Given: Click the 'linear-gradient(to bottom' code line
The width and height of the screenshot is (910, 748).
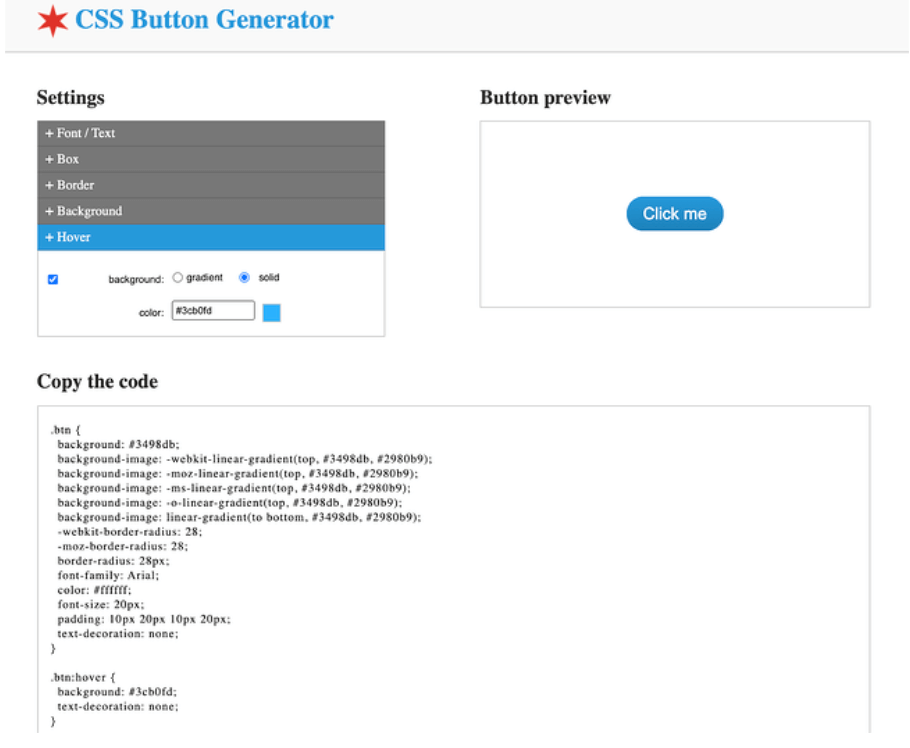Looking at the screenshot, I should 239,517.
